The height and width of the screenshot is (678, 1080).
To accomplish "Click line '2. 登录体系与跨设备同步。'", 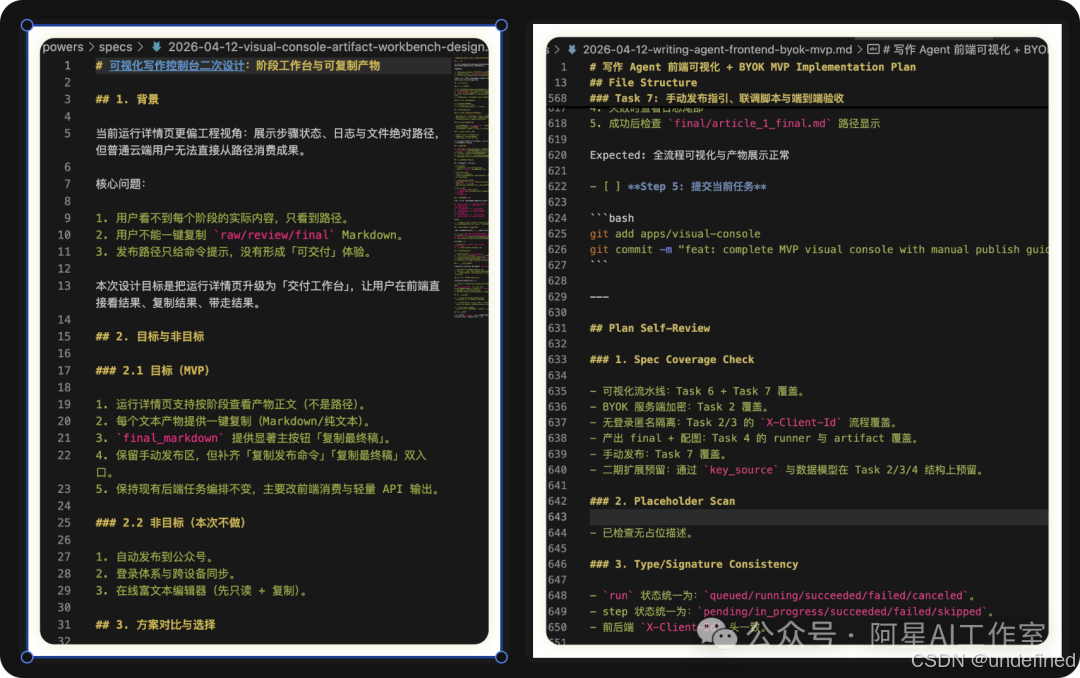I will [x=165, y=573].
